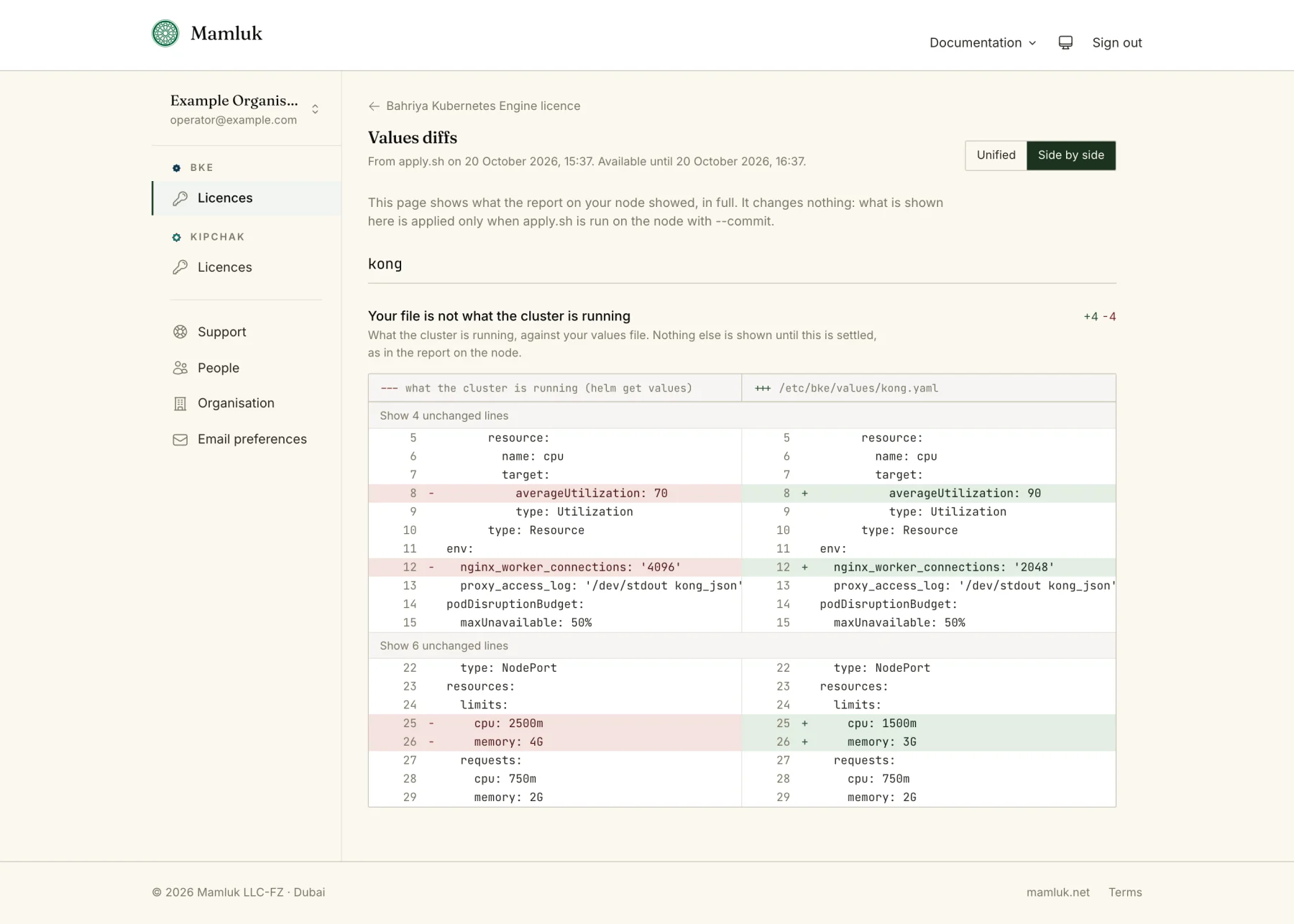Click the removed line memory: 4G
The height and width of the screenshot is (924, 1294).
pos(555,741)
